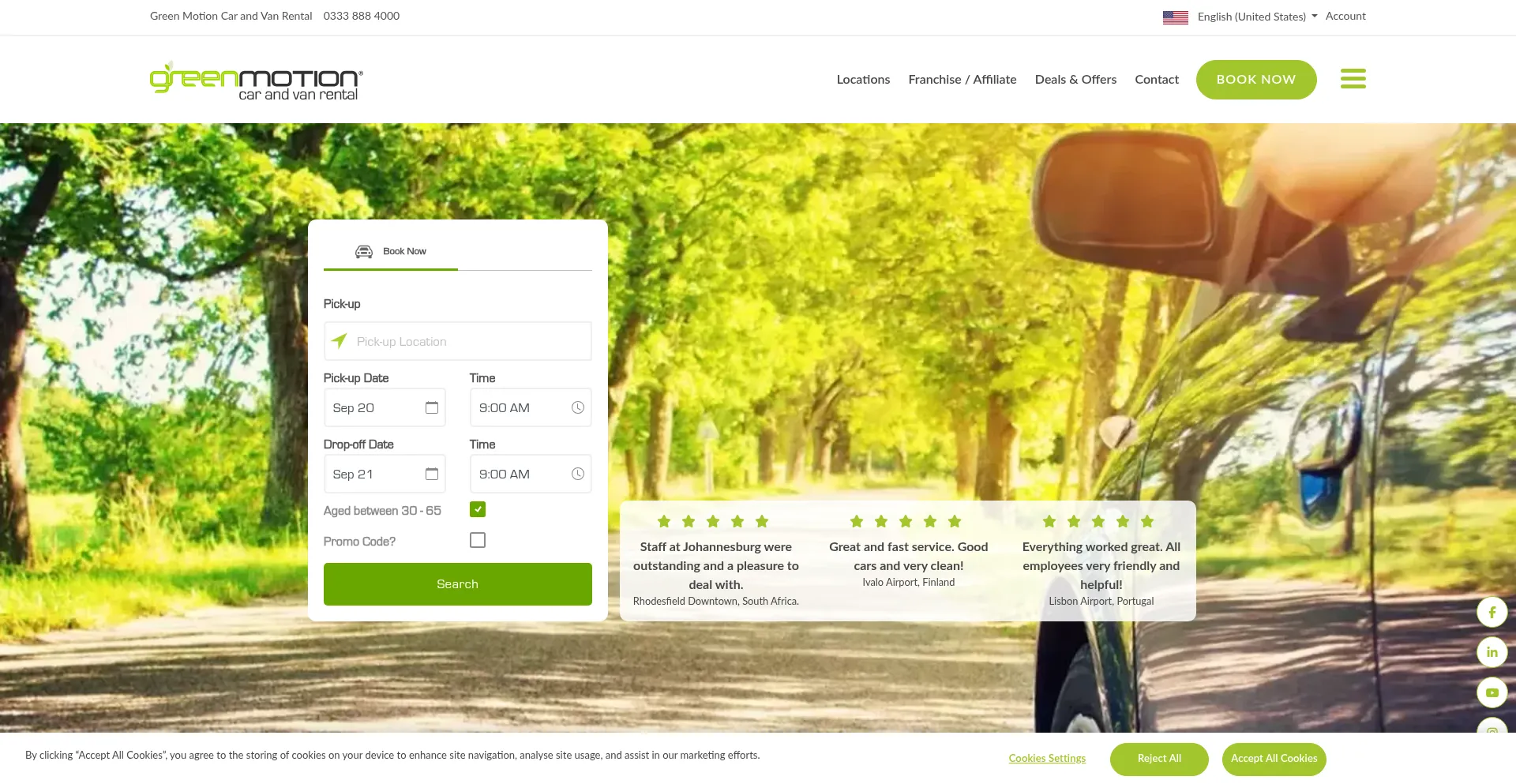Open the Pick-up Date Sep 20 field

pos(385,407)
